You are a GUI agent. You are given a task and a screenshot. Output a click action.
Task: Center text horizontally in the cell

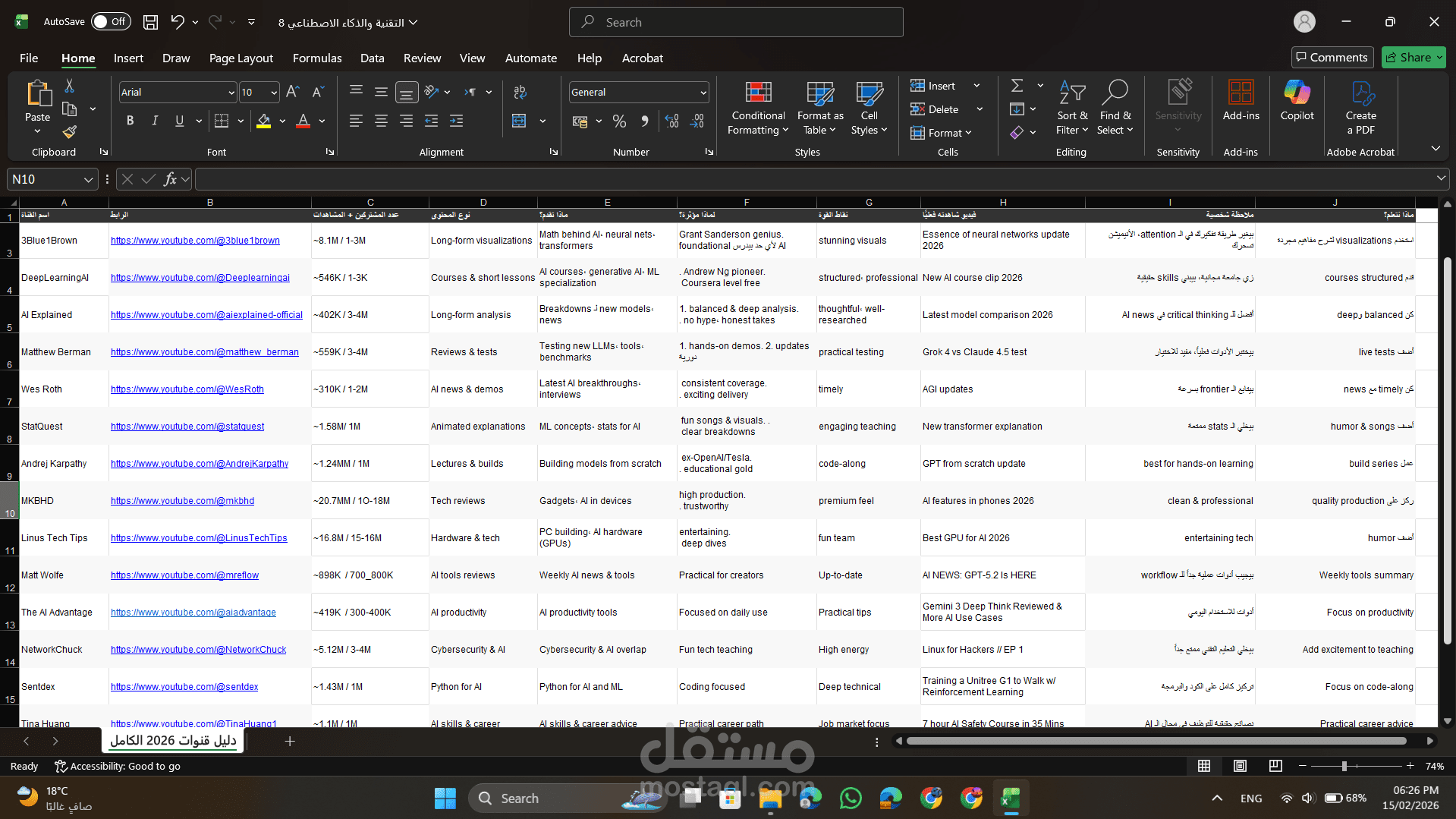point(381,121)
